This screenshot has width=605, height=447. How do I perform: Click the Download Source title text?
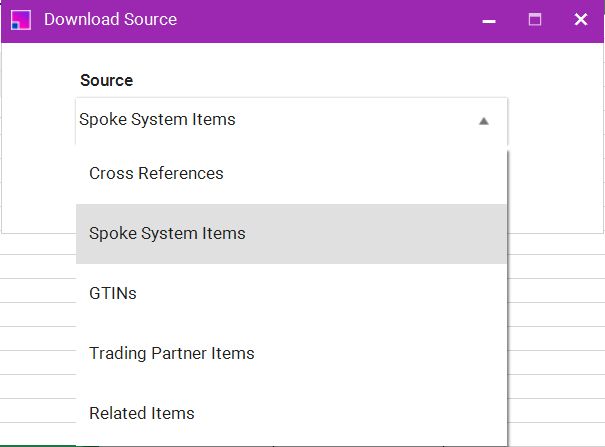pos(110,20)
